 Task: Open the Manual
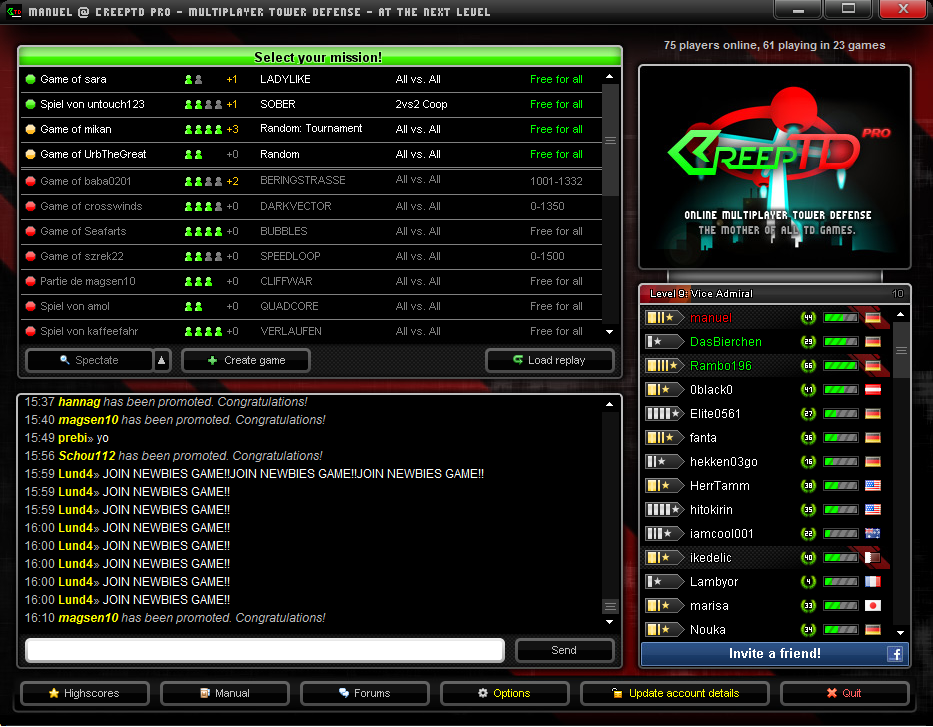(225, 693)
